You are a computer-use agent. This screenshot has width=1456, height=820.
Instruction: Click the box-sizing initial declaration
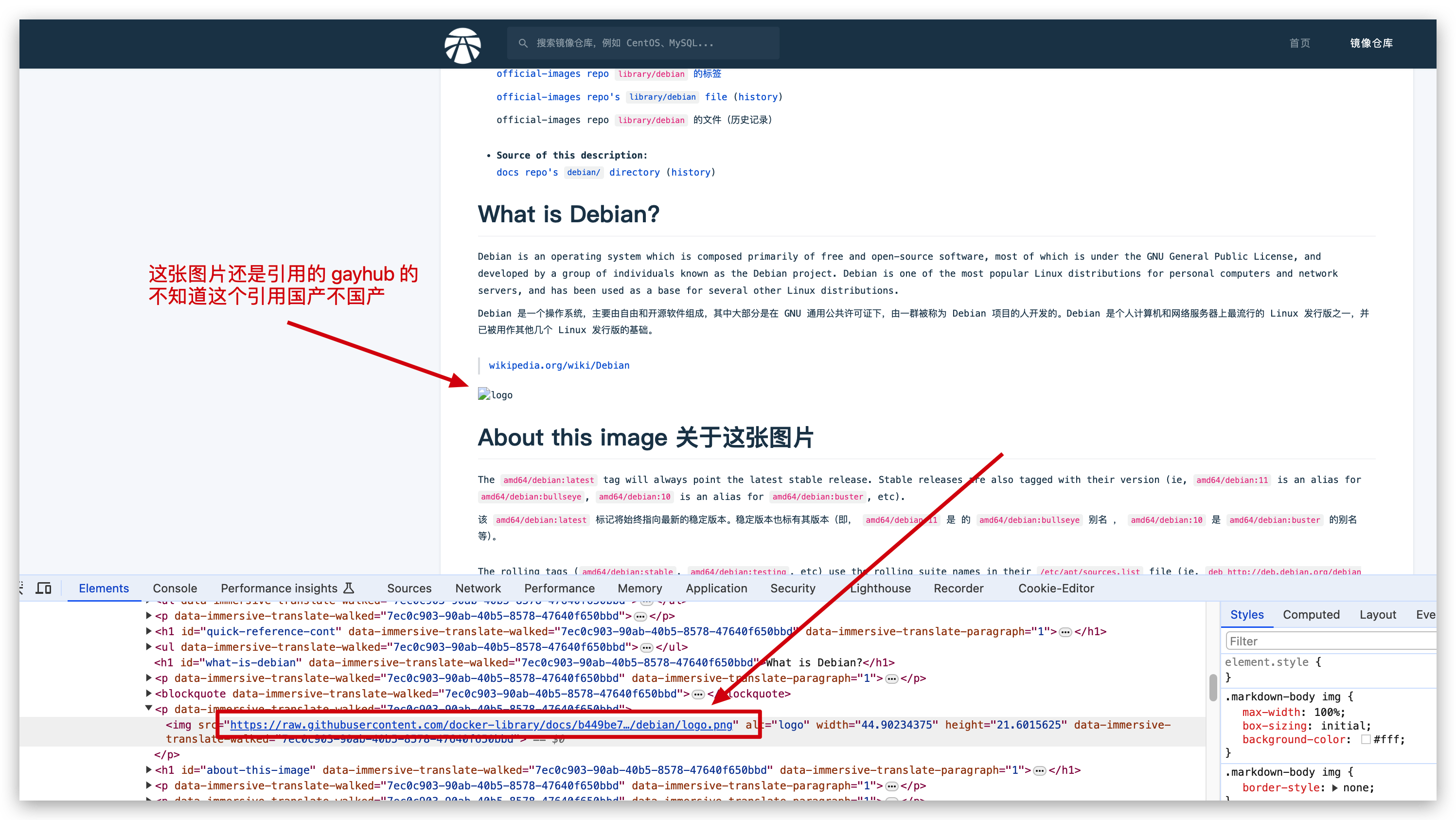(1306, 726)
